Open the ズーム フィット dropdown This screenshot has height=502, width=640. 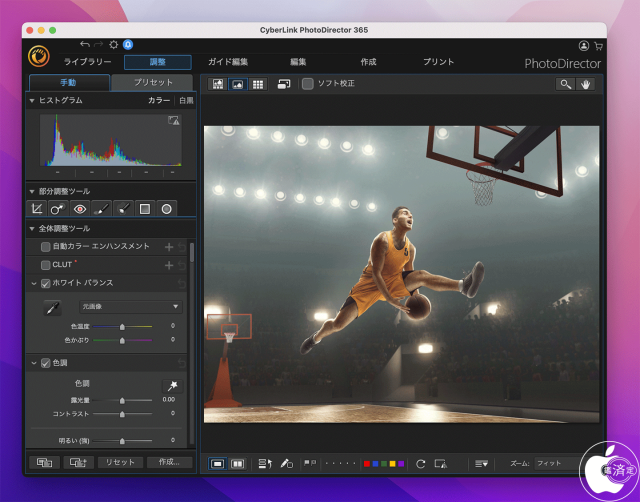pos(557,464)
